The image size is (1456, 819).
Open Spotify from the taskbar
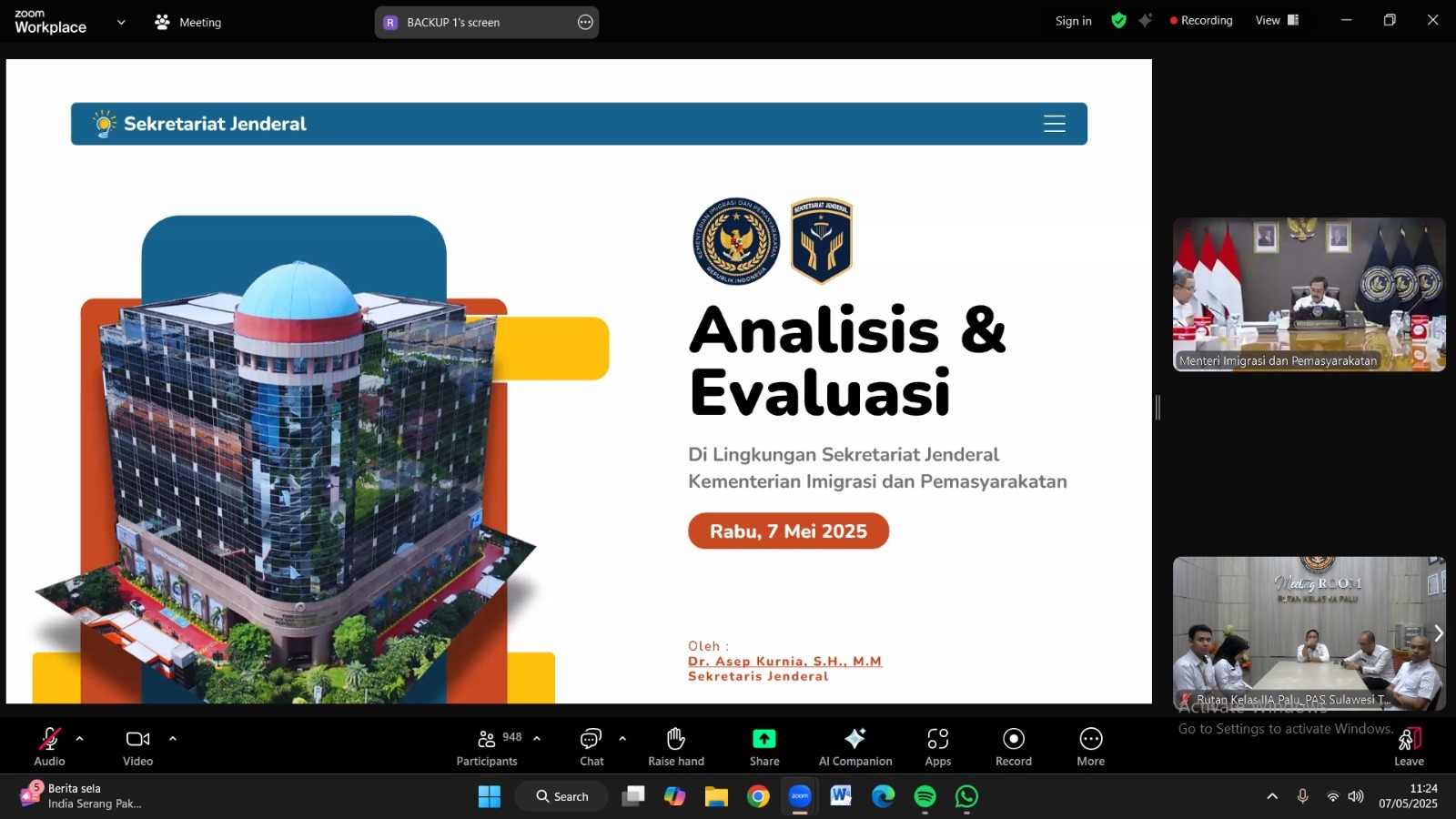(925, 797)
